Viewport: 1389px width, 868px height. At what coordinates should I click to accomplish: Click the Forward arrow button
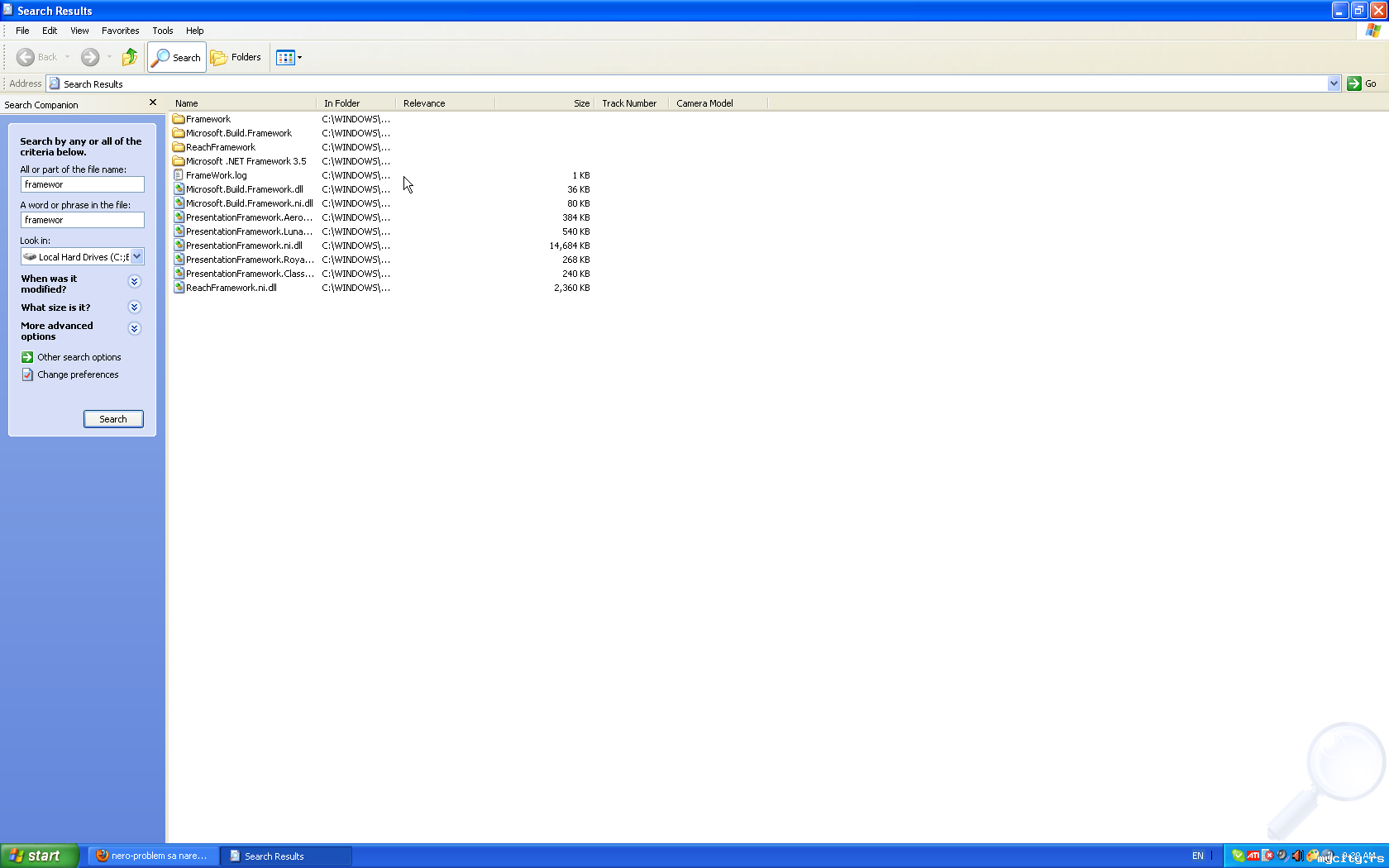pos(90,57)
